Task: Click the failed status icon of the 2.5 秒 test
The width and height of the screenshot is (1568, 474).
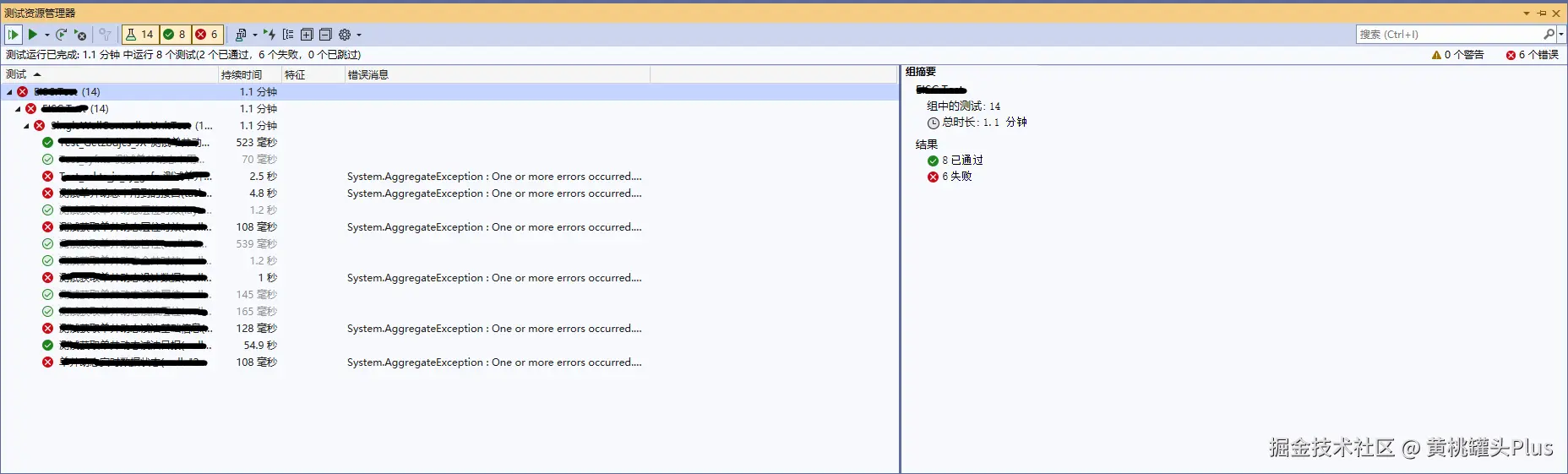Action: tap(47, 177)
